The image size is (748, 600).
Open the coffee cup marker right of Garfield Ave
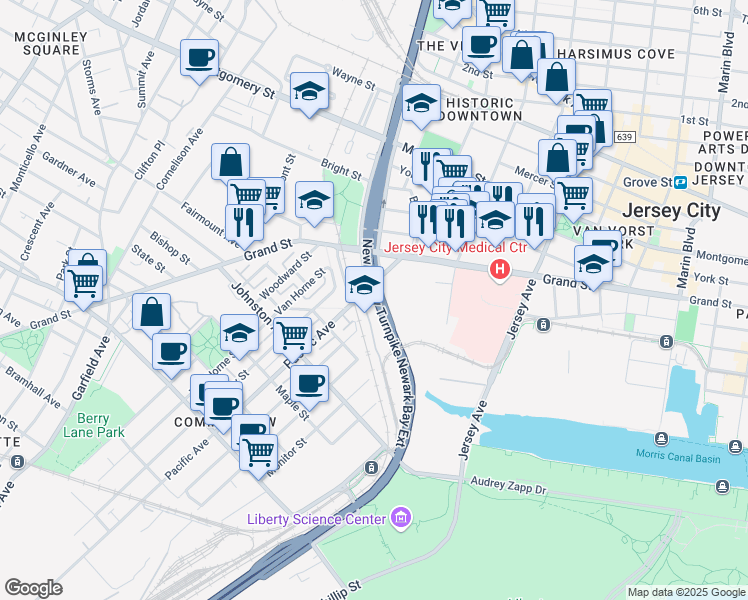click(x=171, y=354)
